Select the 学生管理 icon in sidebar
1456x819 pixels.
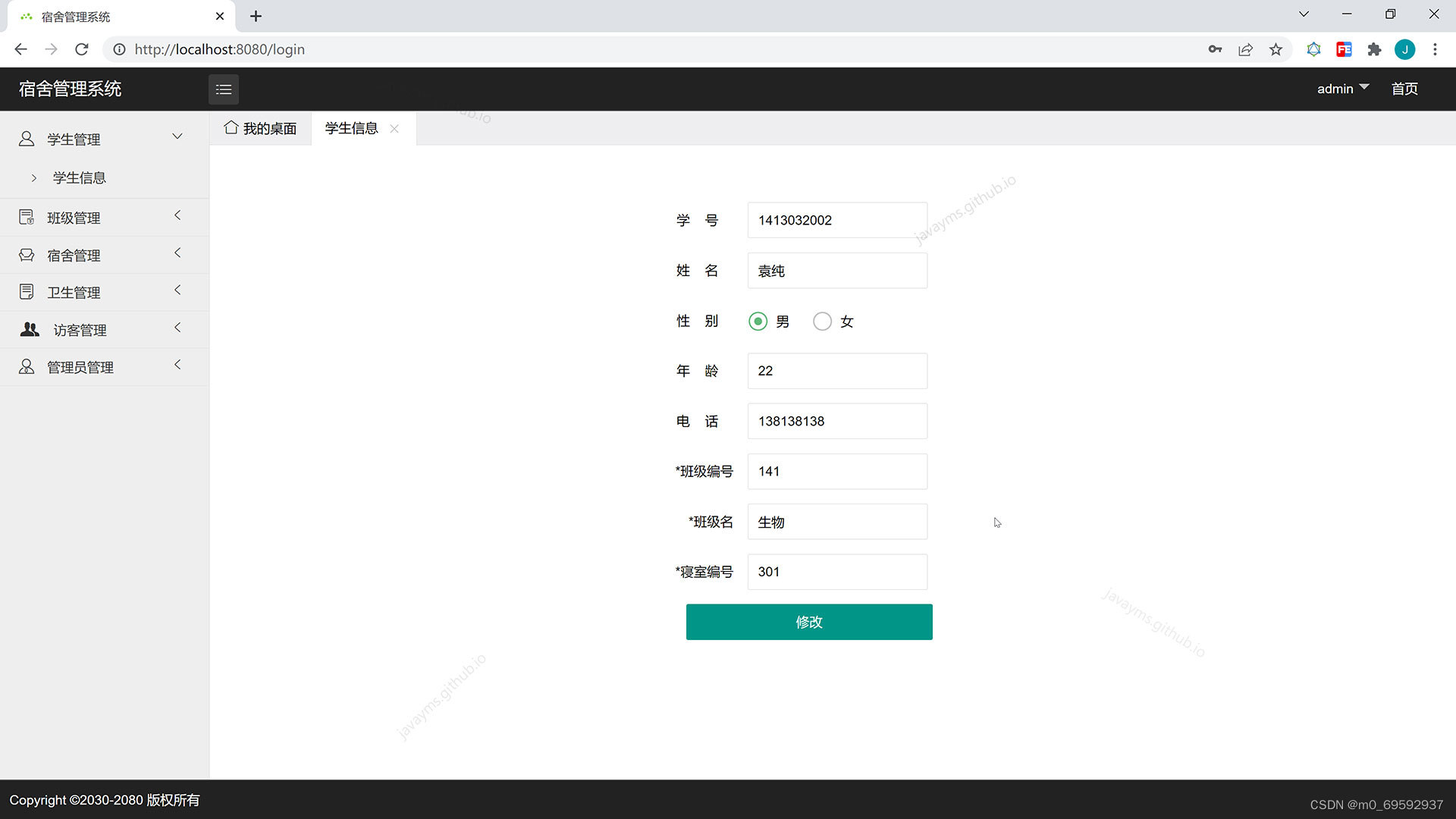pyautogui.click(x=27, y=139)
